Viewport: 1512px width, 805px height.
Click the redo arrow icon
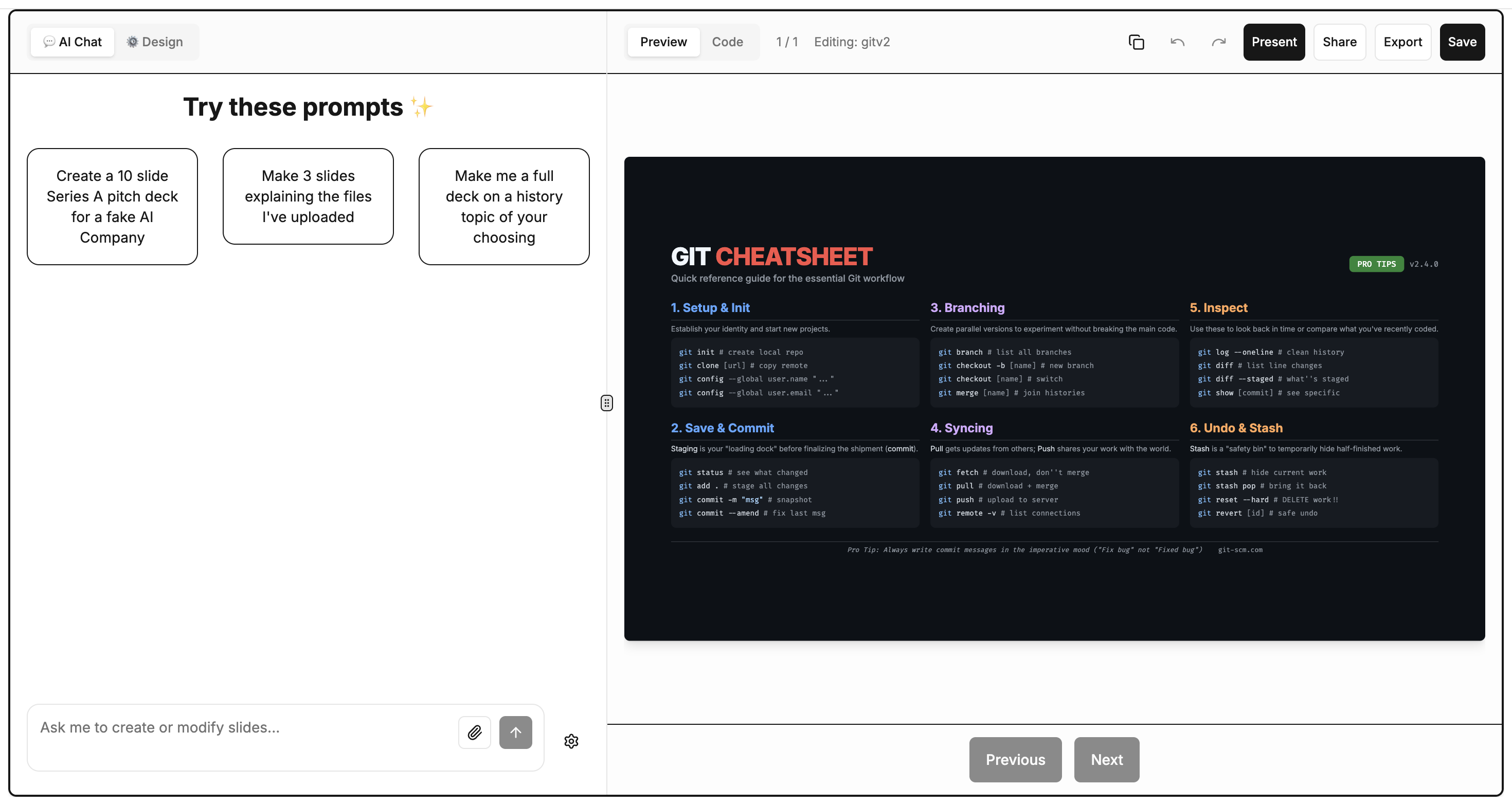1218,42
